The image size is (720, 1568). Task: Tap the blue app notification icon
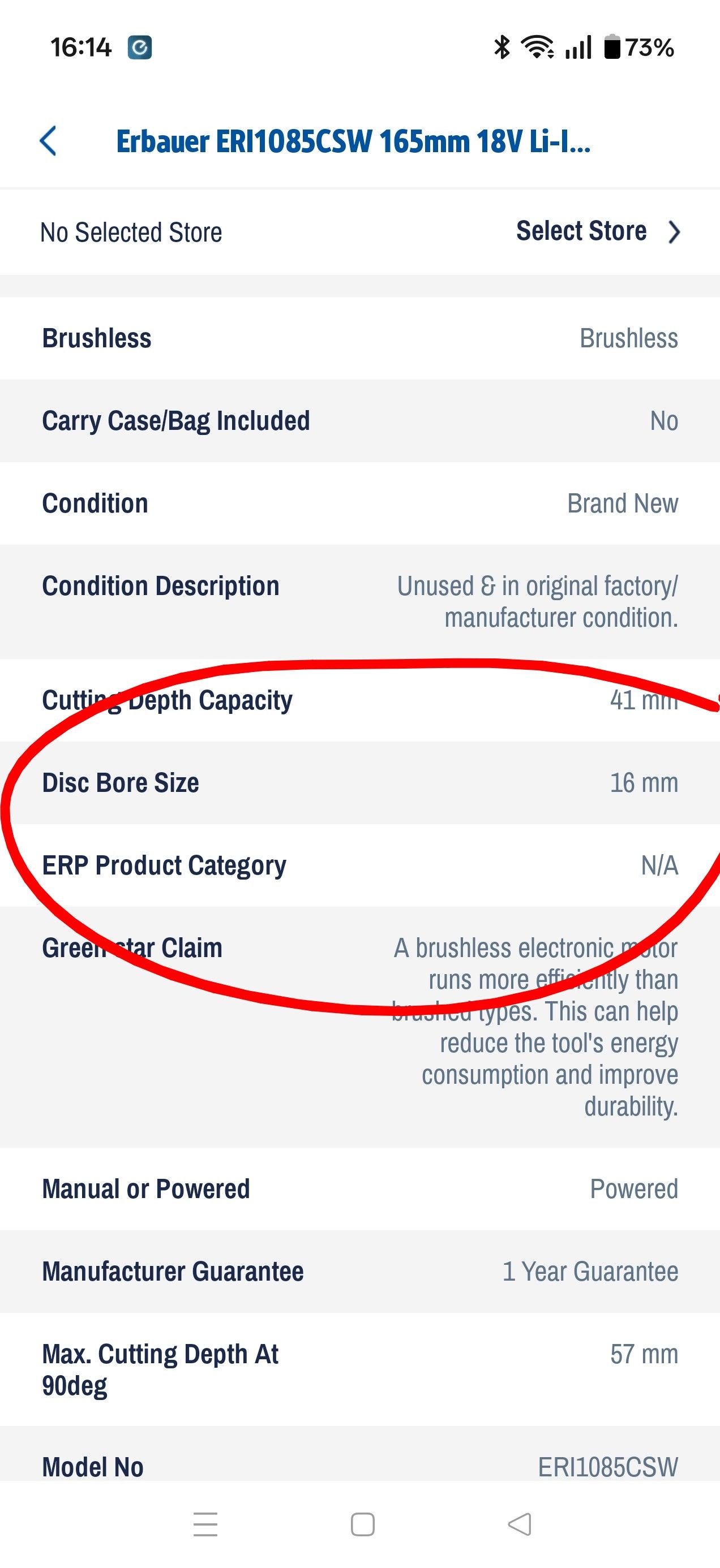click(139, 48)
